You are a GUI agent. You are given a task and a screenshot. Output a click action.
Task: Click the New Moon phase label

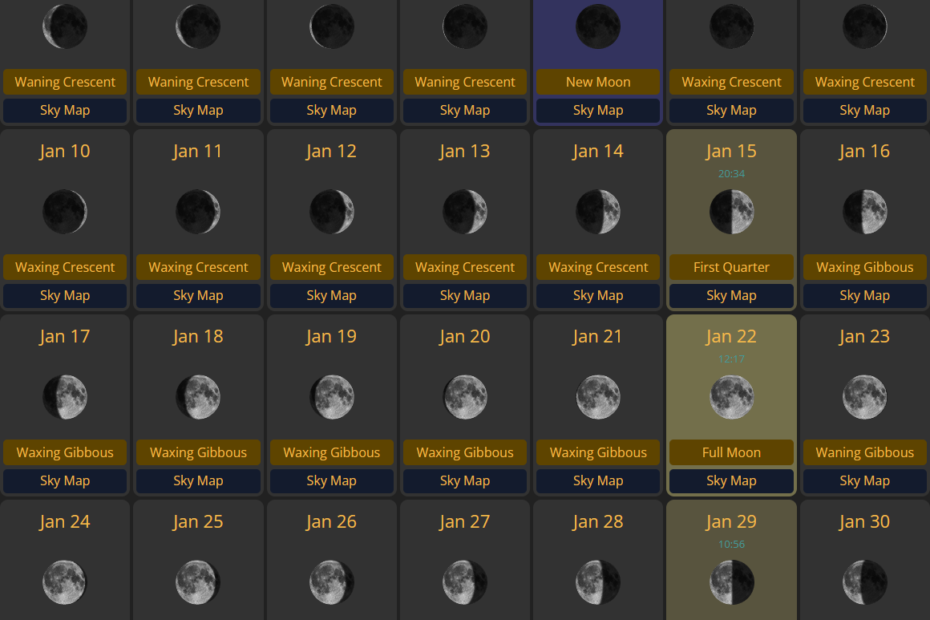(598, 82)
